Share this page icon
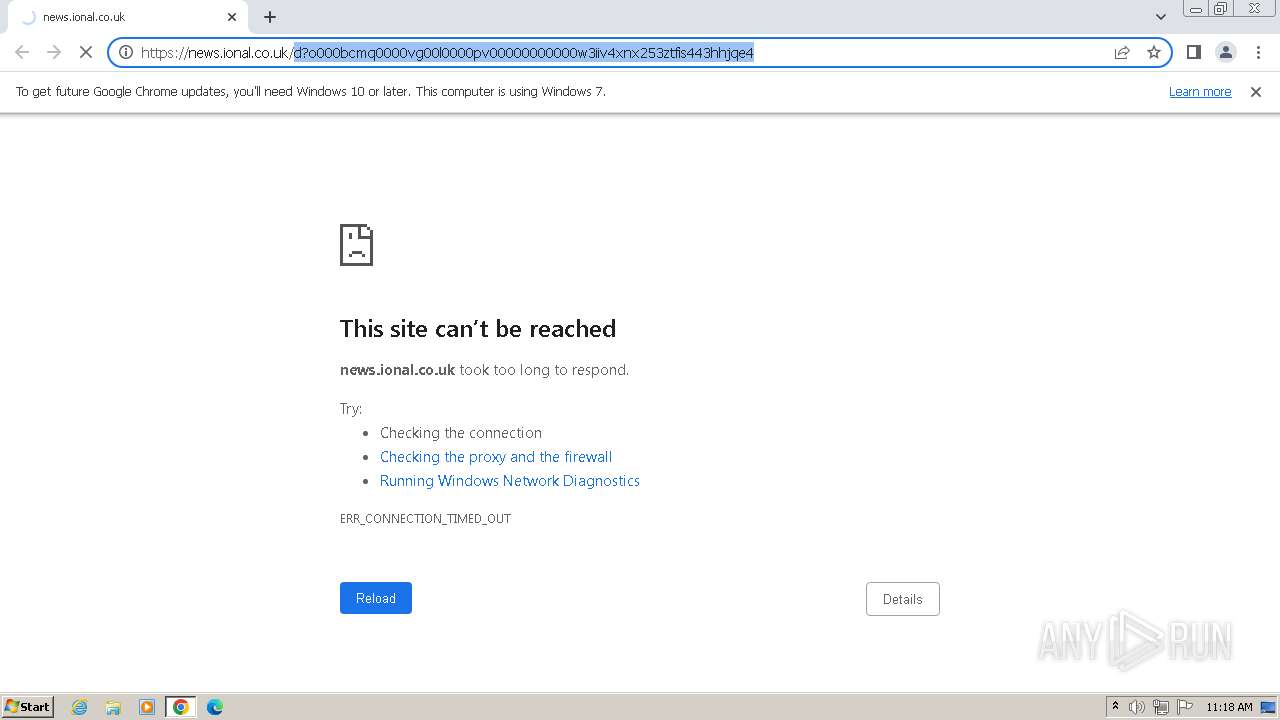The height and width of the screenshot is (720, 1280). pyautogui.click(x=1122, y=52)
